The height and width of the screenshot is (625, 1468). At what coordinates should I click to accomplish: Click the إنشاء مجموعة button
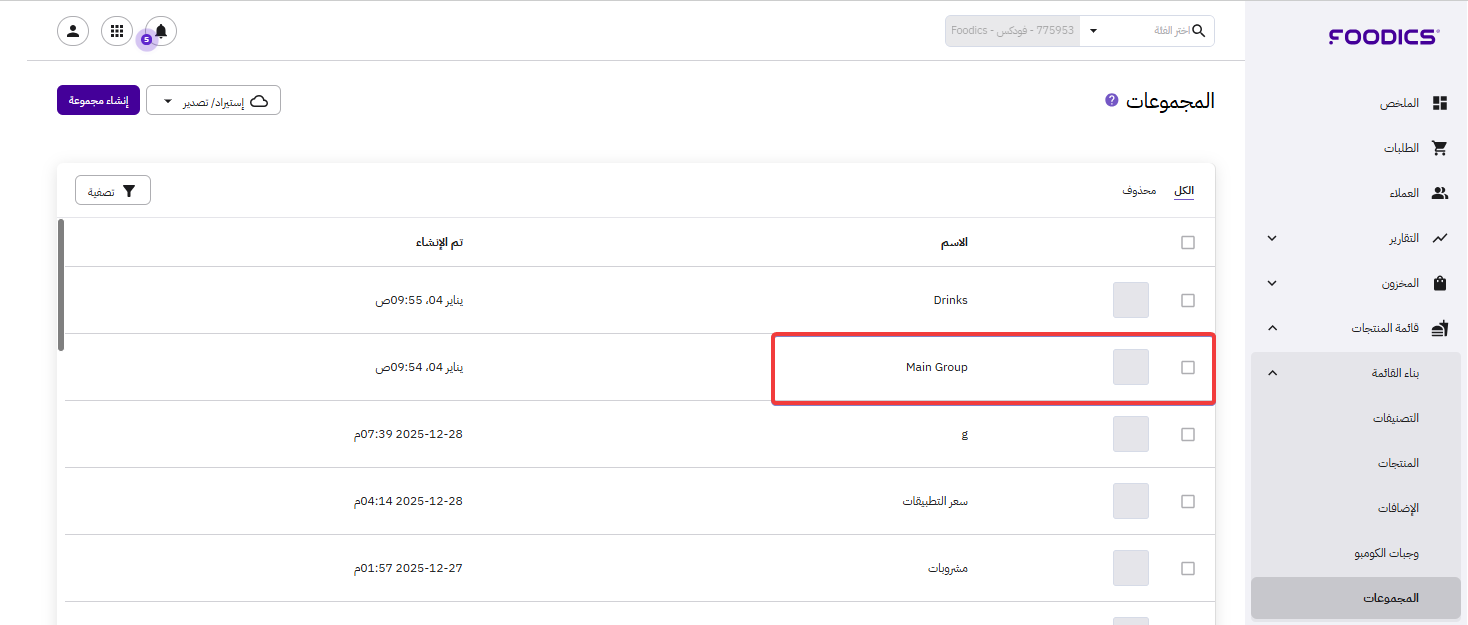pos(98,101)
